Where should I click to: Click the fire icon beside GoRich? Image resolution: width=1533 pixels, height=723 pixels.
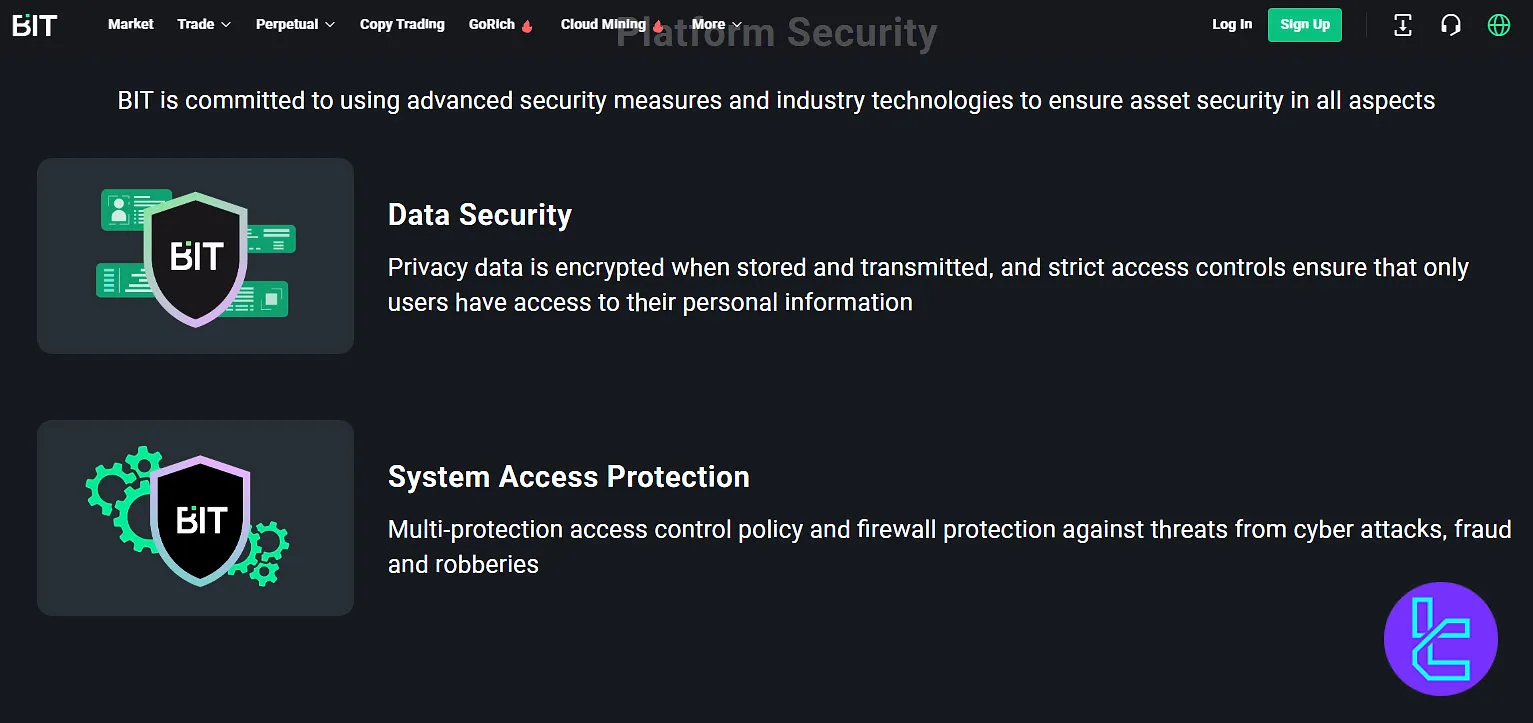527,26
